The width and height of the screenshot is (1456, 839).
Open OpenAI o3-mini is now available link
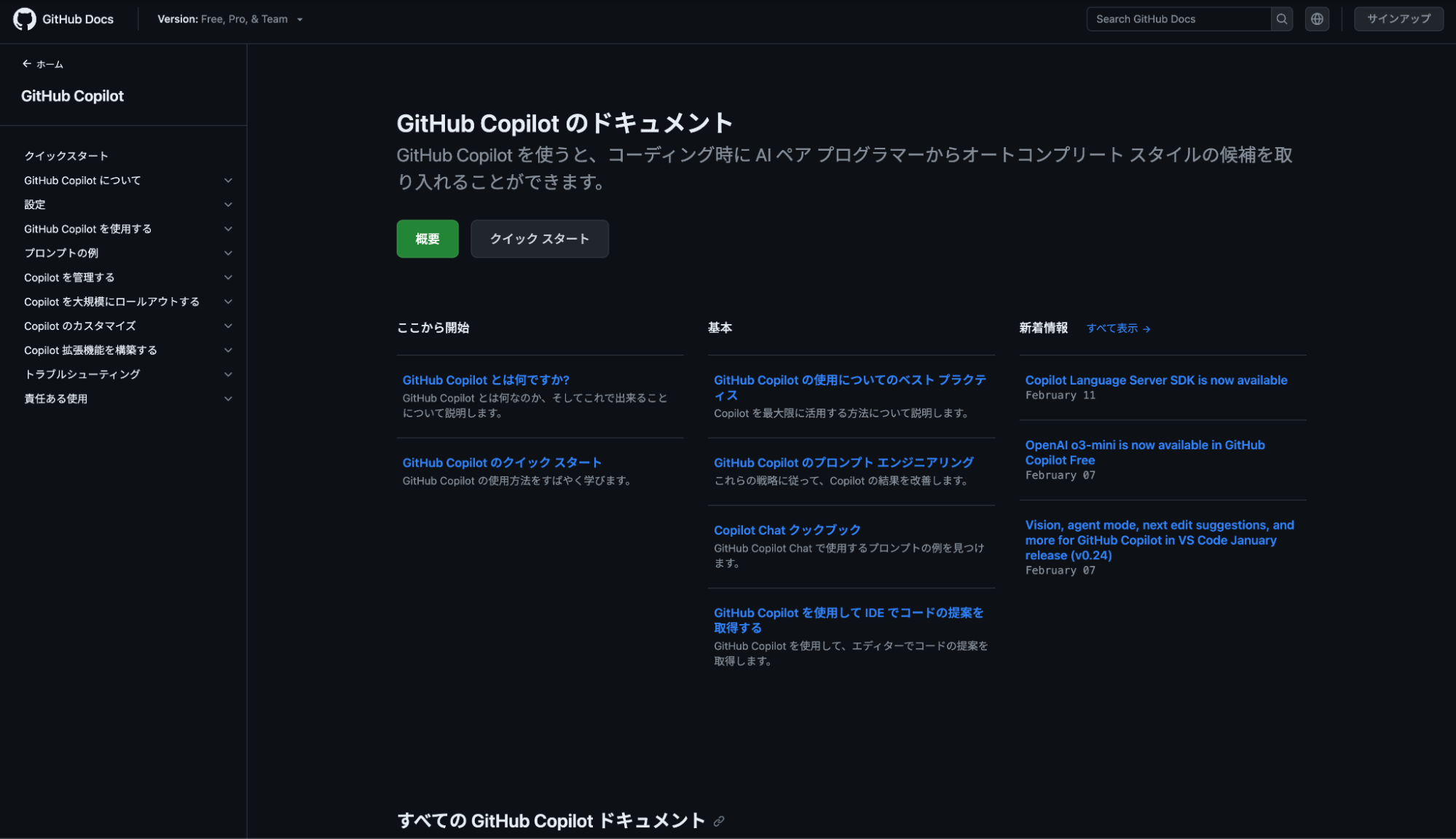click(x=1145, y=452)
